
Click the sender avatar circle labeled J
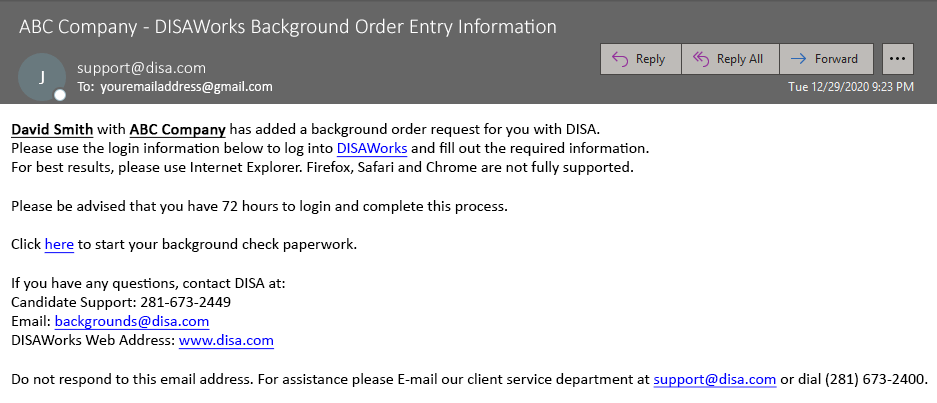click(41, 76)
